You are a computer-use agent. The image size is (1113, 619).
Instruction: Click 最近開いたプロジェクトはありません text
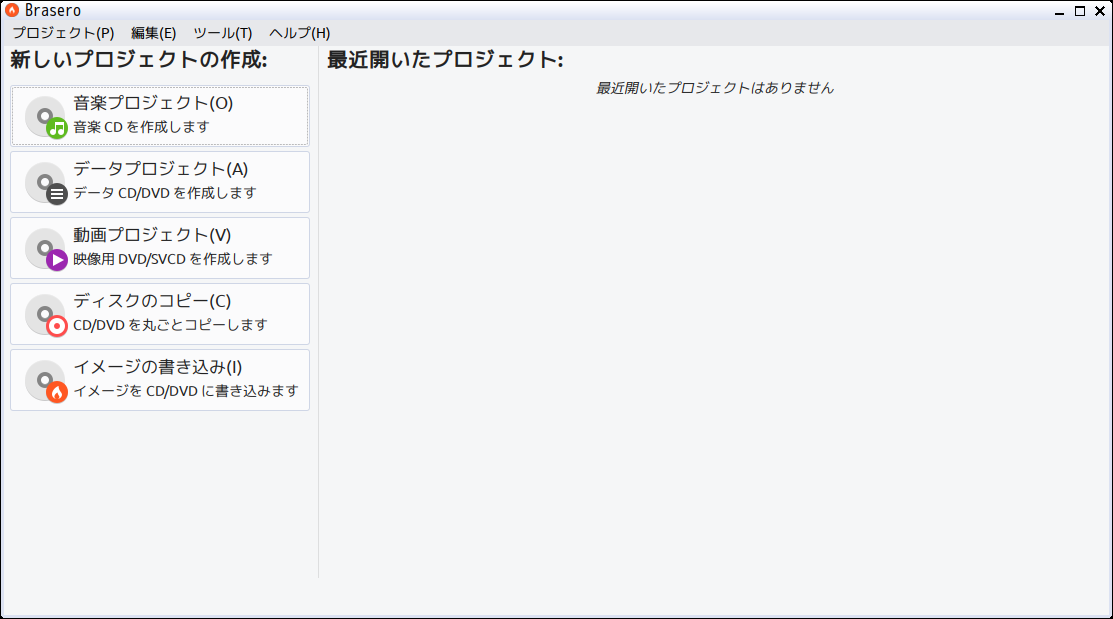714,88
